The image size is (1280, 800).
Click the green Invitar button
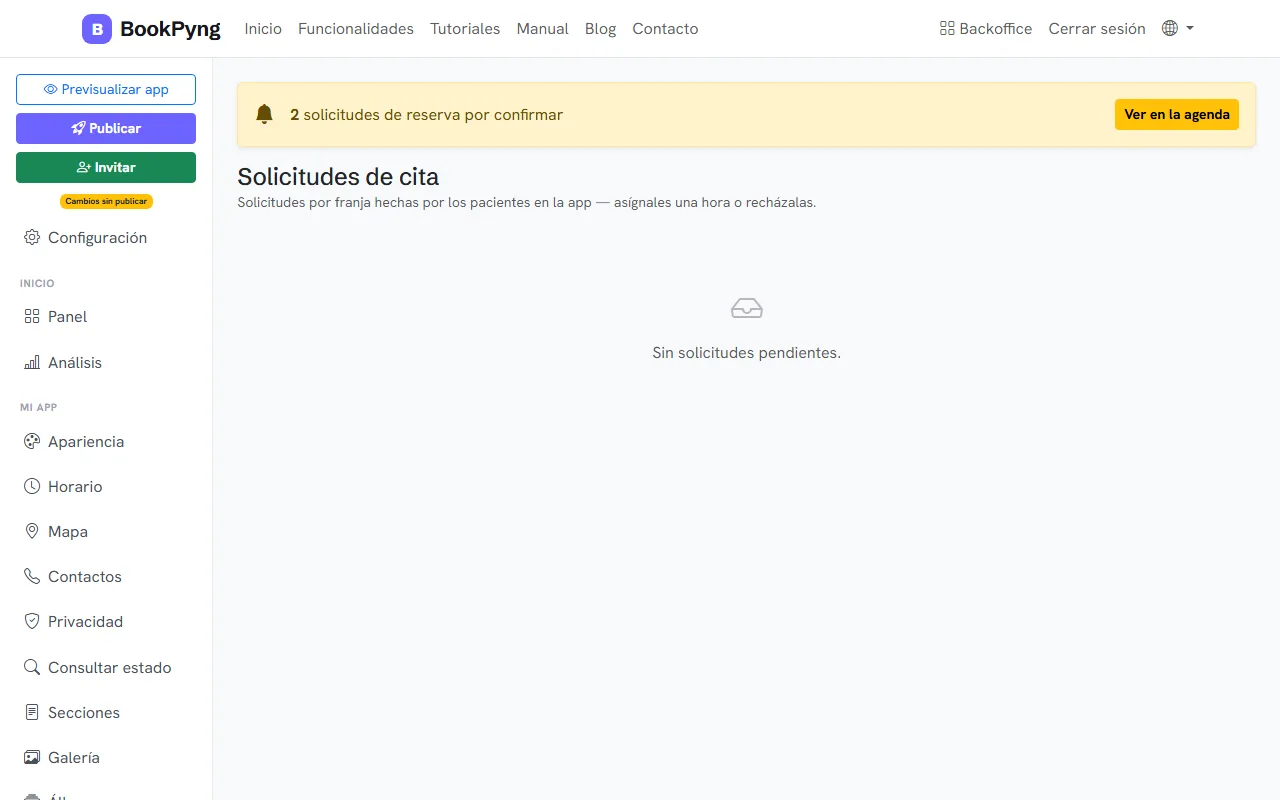106,167
